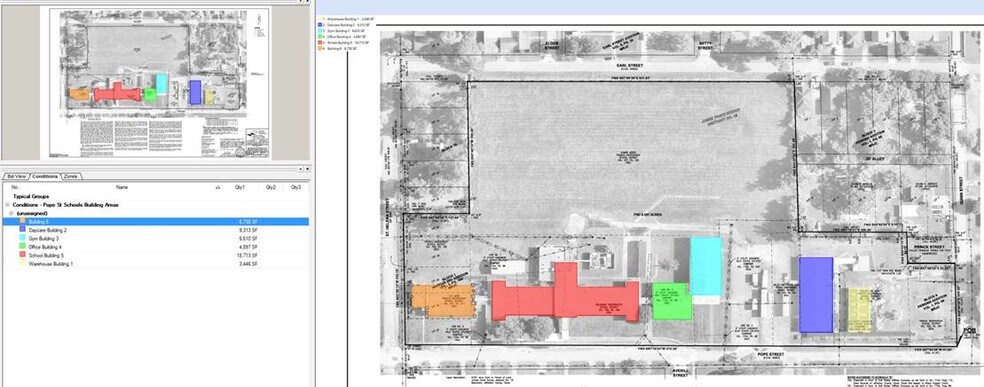Sort conditions by the Name column

[x=122, y=187]
